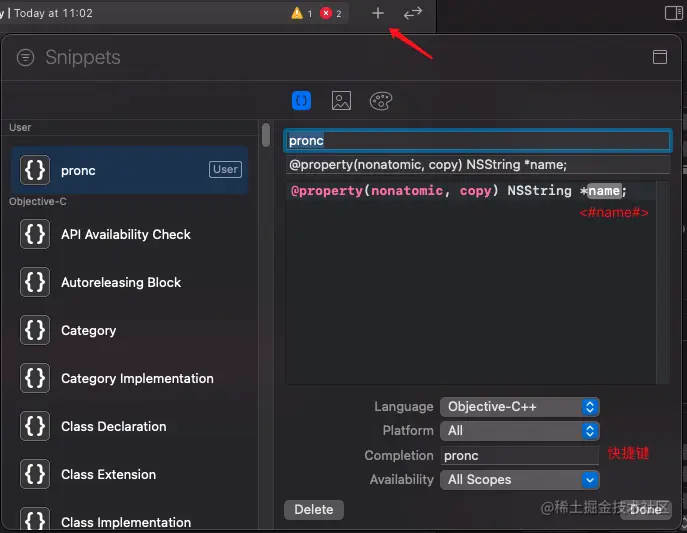
Task: Select the pronc user snippet
Action: (130, 170)
